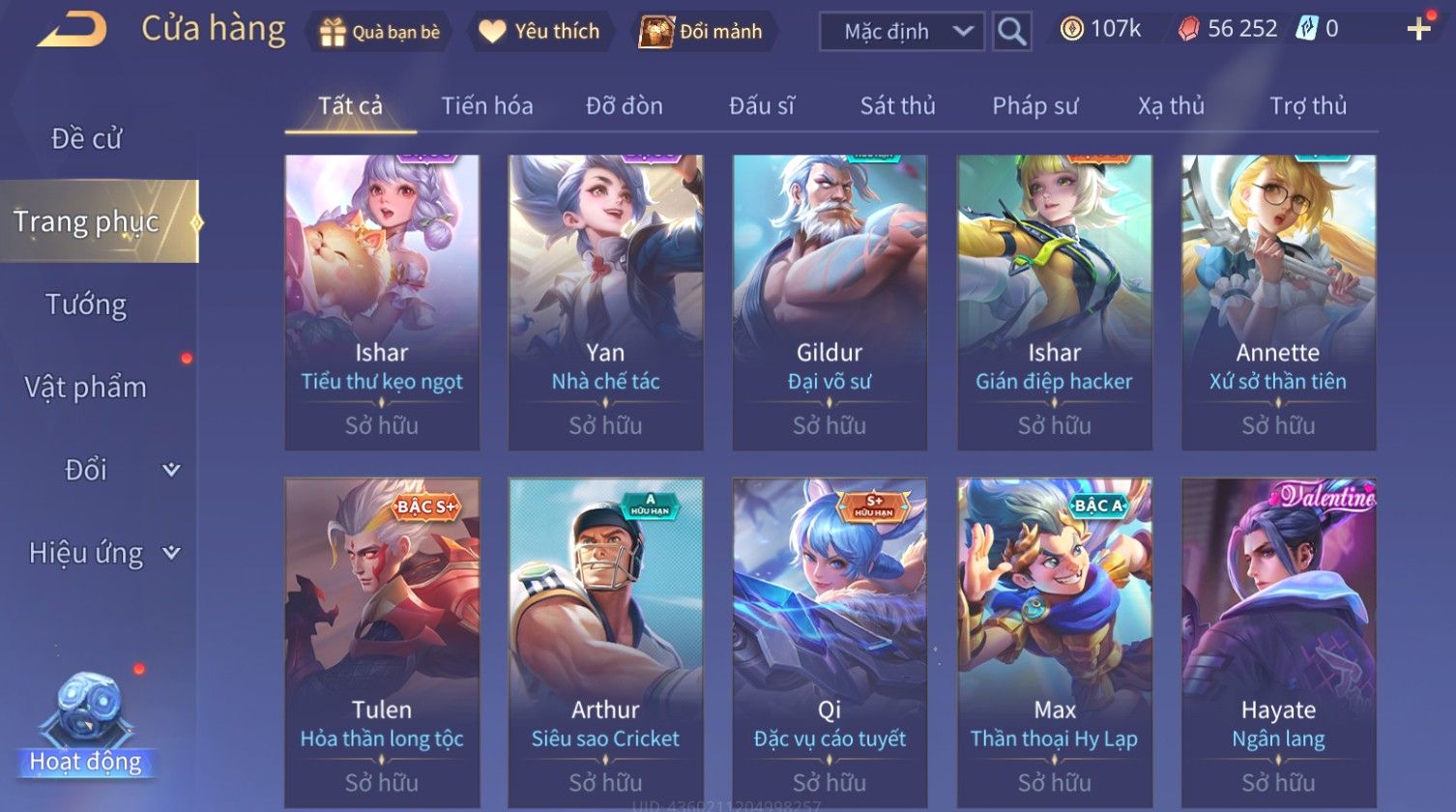Go to Đề cử sidebar section
The height and width of the screenshot is (812, 1456).
pos(86,138)
